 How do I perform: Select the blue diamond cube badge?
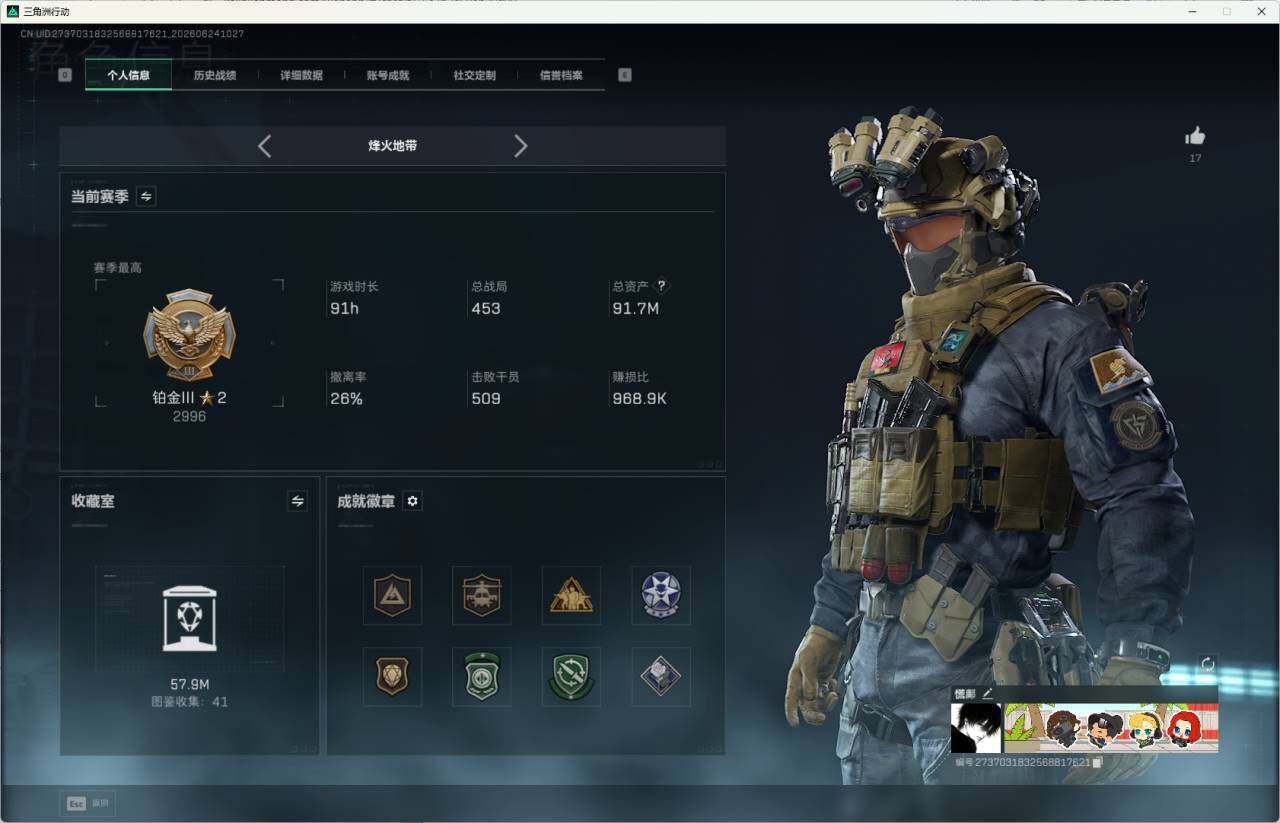[x=661, y=677]
